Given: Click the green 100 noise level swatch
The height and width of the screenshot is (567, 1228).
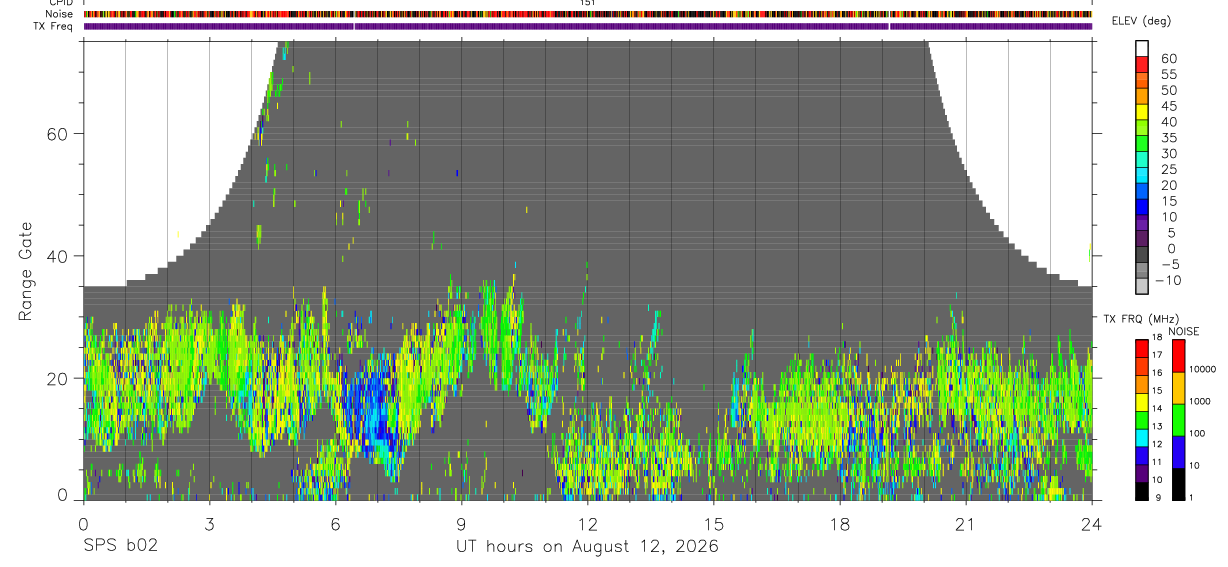Looking at the screenshot, I should [x=1177, y=419].
